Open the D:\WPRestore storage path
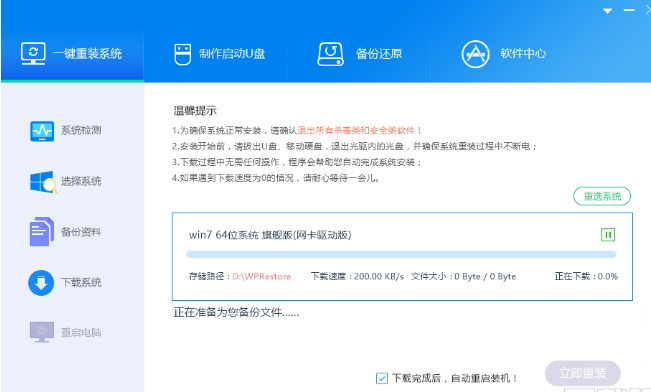 click(x=262, y=277)
